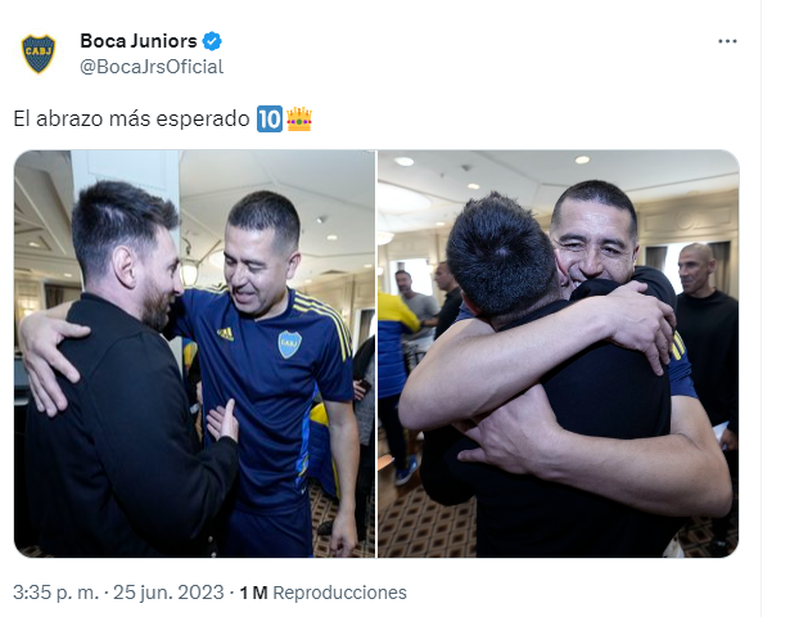
Task: Open the Boca Juniors profile name
Action: click(x=139, y=41)
